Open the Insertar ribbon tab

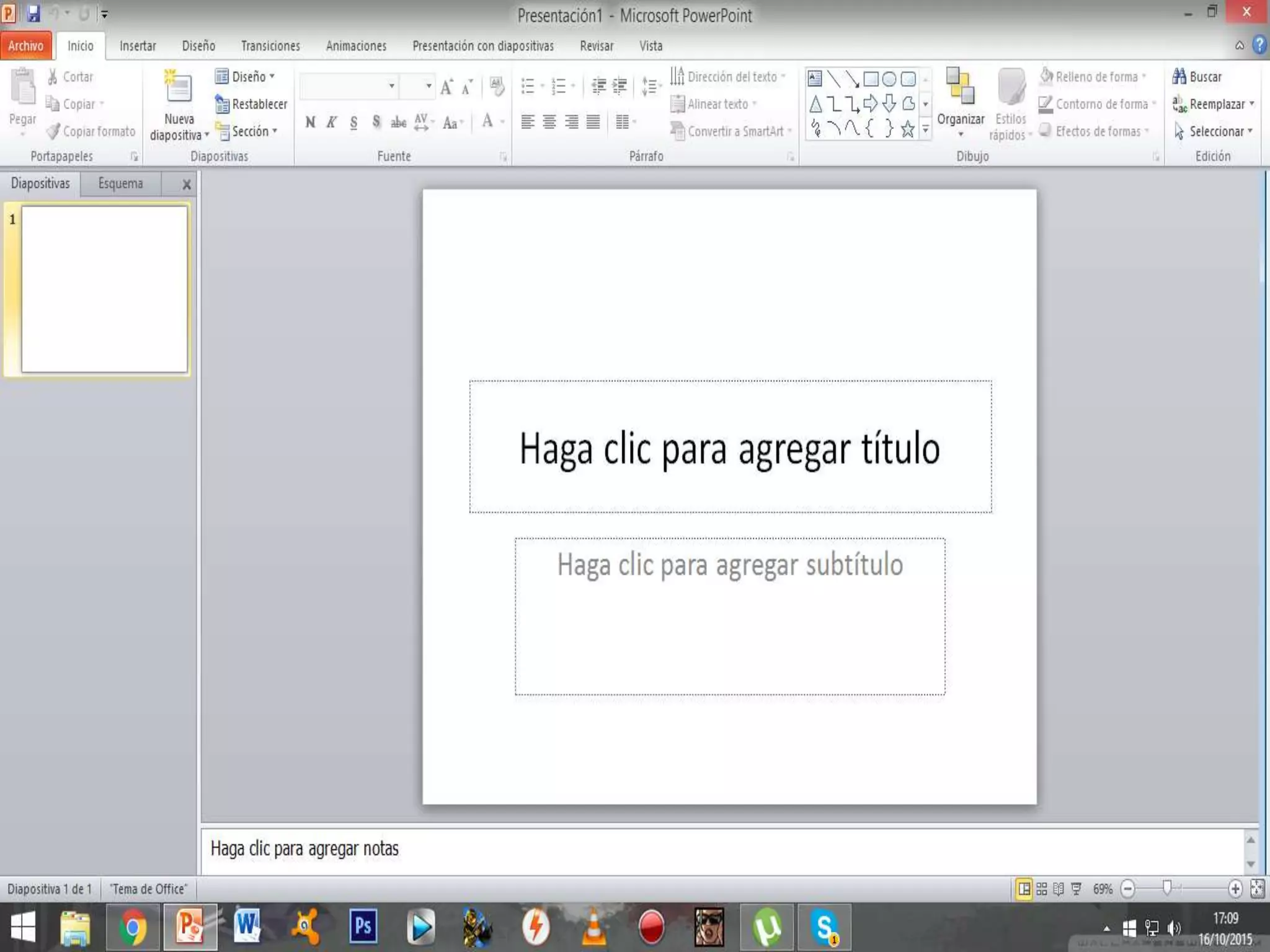click(x=137, y=46)
